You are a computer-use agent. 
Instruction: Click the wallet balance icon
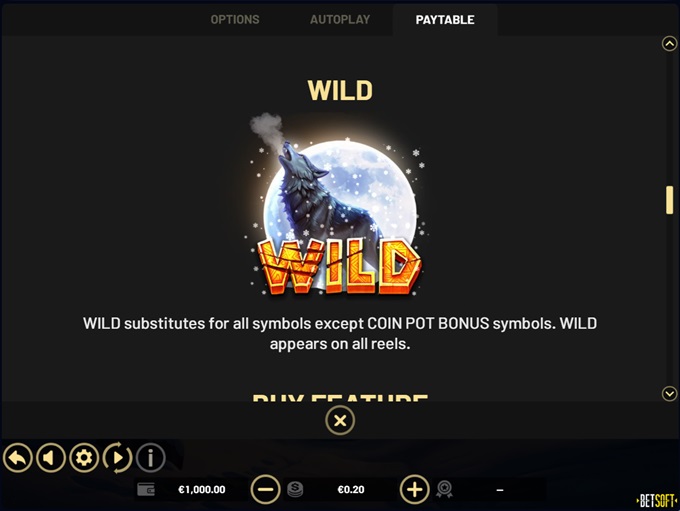(x=146, y=490)
